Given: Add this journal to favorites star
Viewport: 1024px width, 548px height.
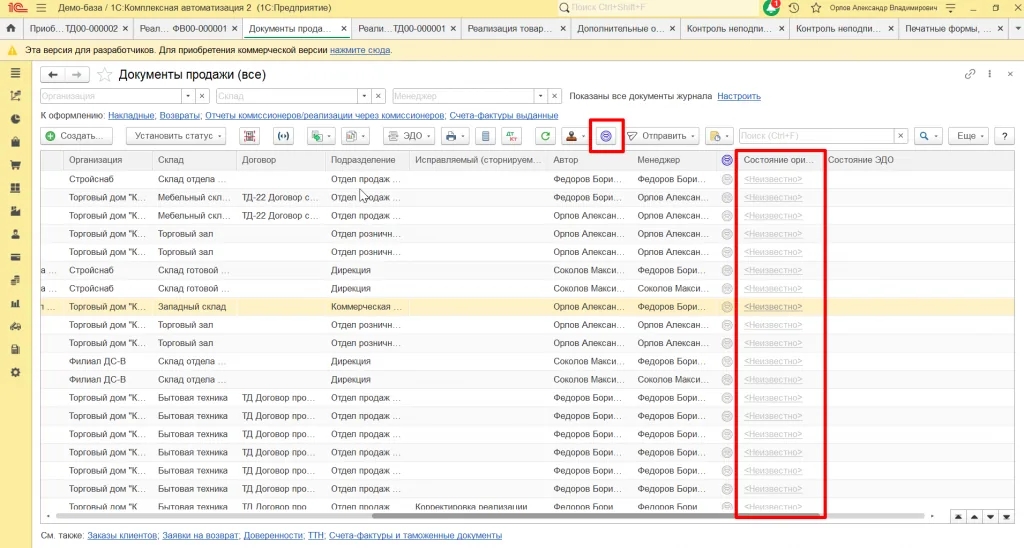Looking at the screenshot, I should (x=104, y=74).
